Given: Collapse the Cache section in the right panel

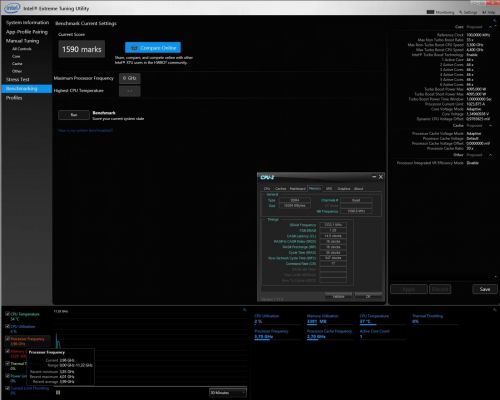Looking at the screenshot, I should [x=490, y=125].
